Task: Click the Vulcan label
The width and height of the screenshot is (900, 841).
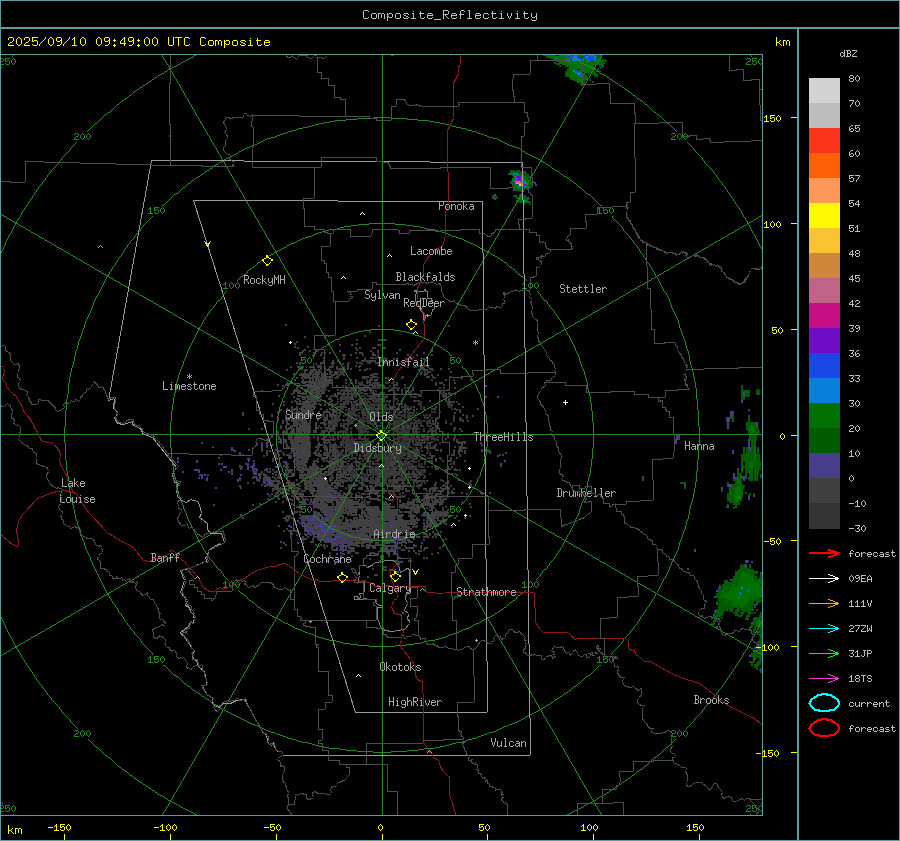Action: point(509,743)
